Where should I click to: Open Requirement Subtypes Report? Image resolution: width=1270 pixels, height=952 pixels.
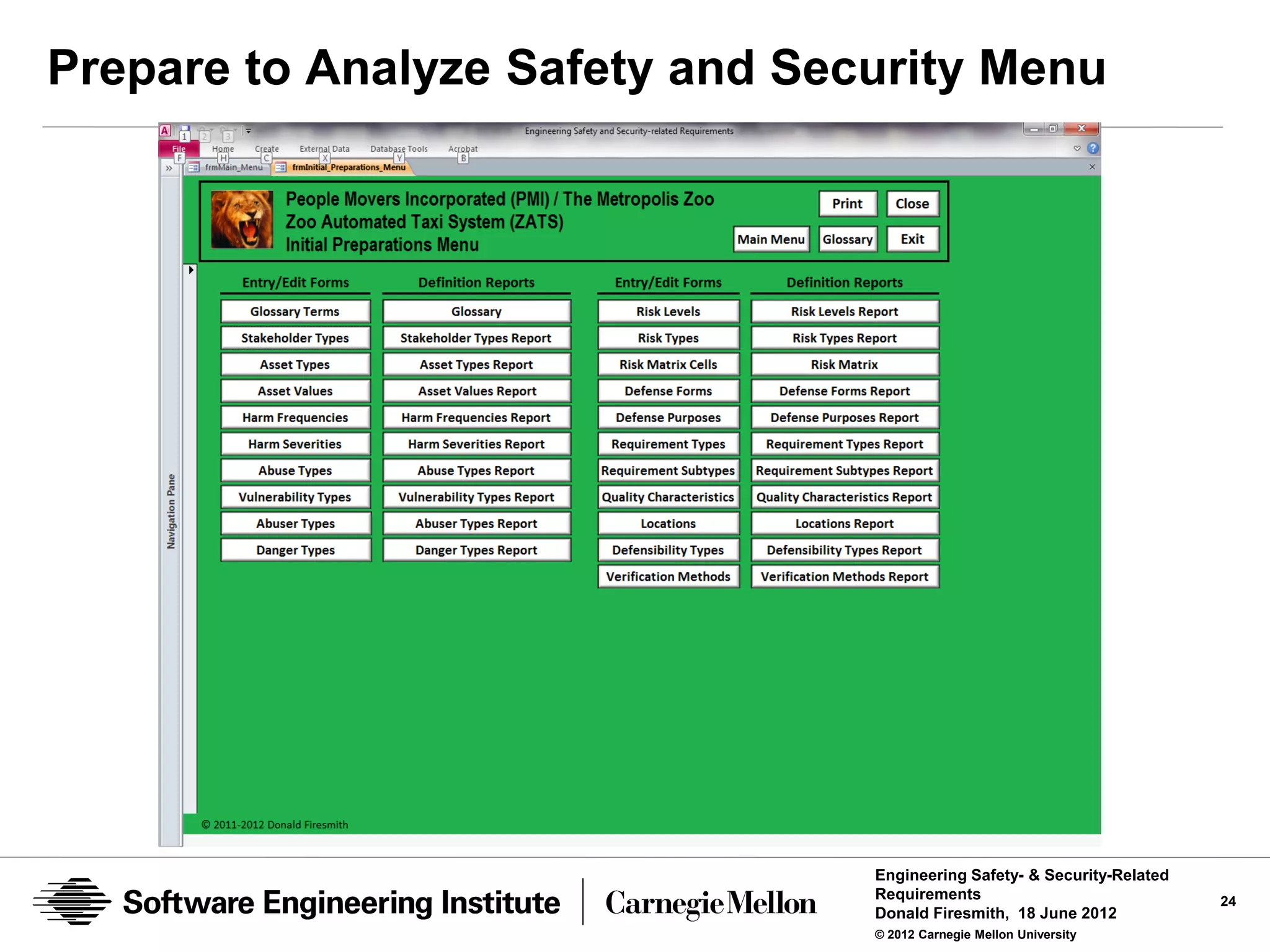pyautogui.click(x=845, y=471)
